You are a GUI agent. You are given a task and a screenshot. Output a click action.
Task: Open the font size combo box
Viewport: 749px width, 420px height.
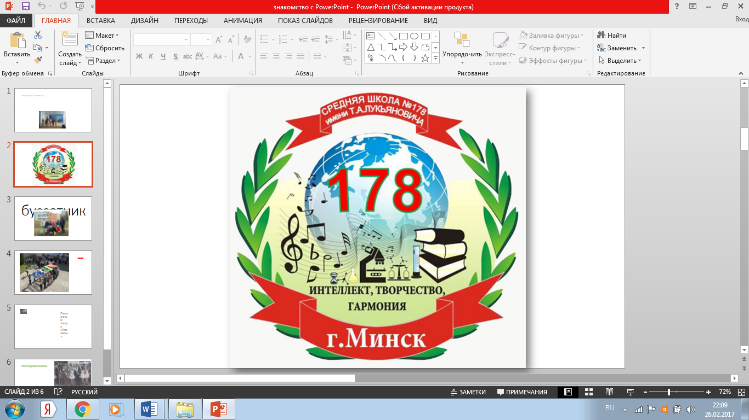[201, 40]
